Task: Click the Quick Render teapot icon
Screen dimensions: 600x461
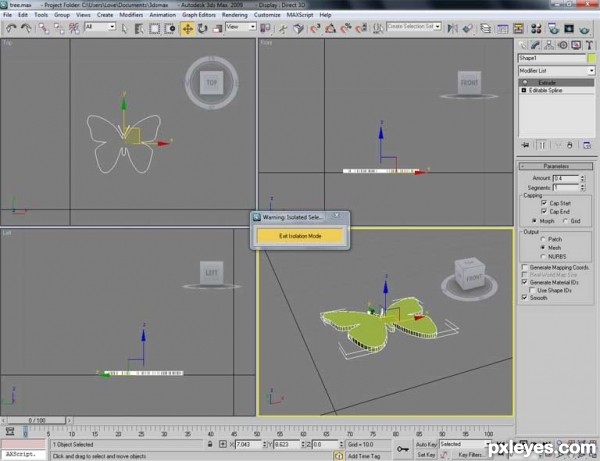Action: (584, 29)
